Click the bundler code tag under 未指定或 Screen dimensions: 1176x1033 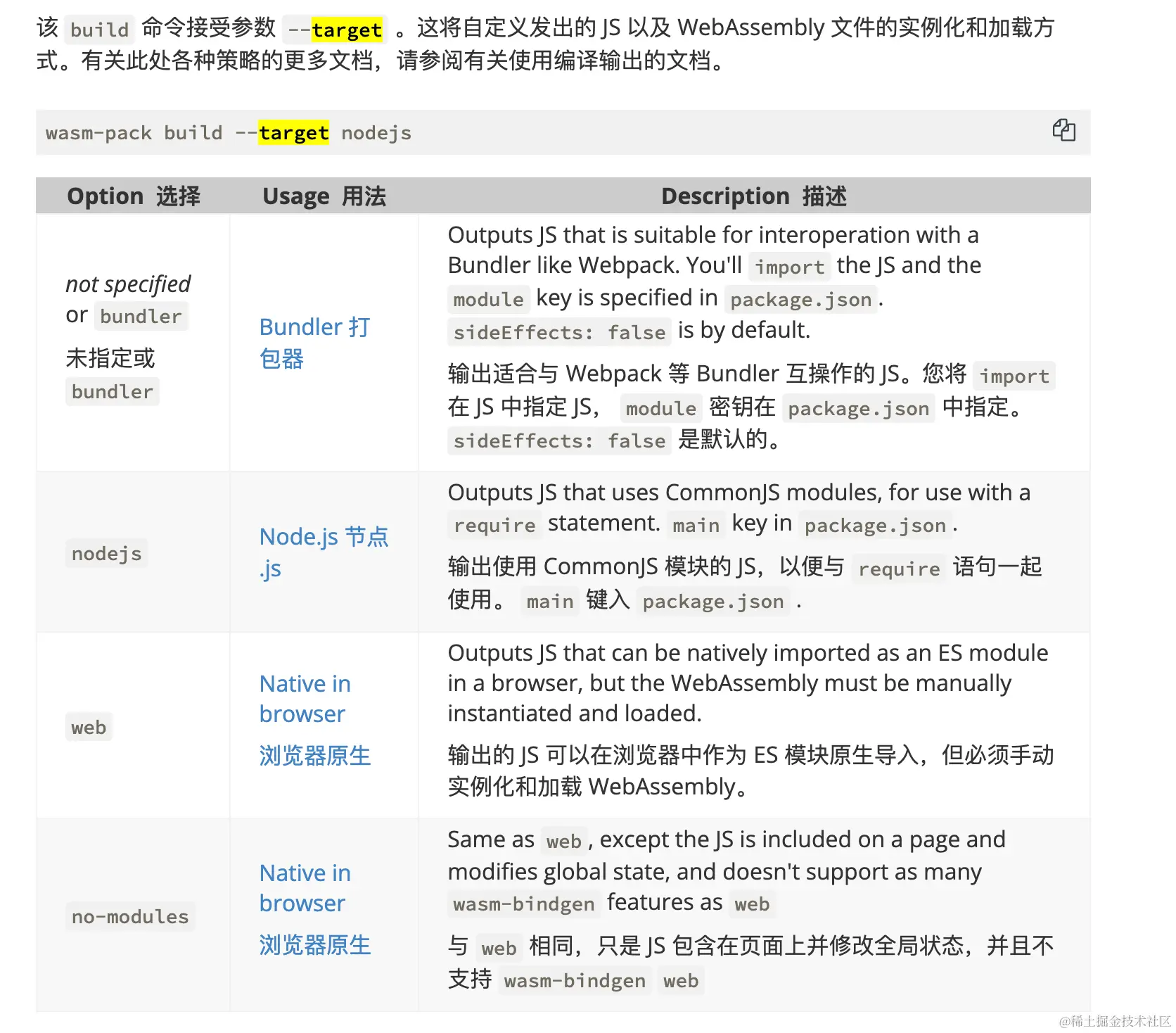tap(112, 391)
